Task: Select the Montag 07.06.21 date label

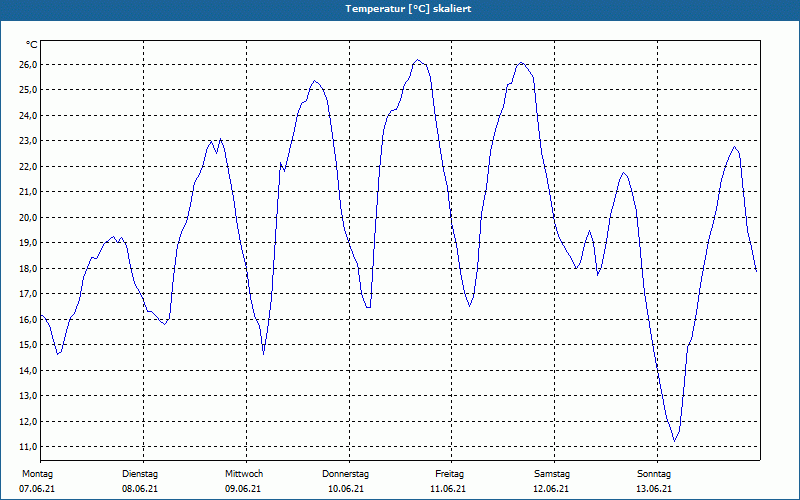Action: click(x=37, y=481)
